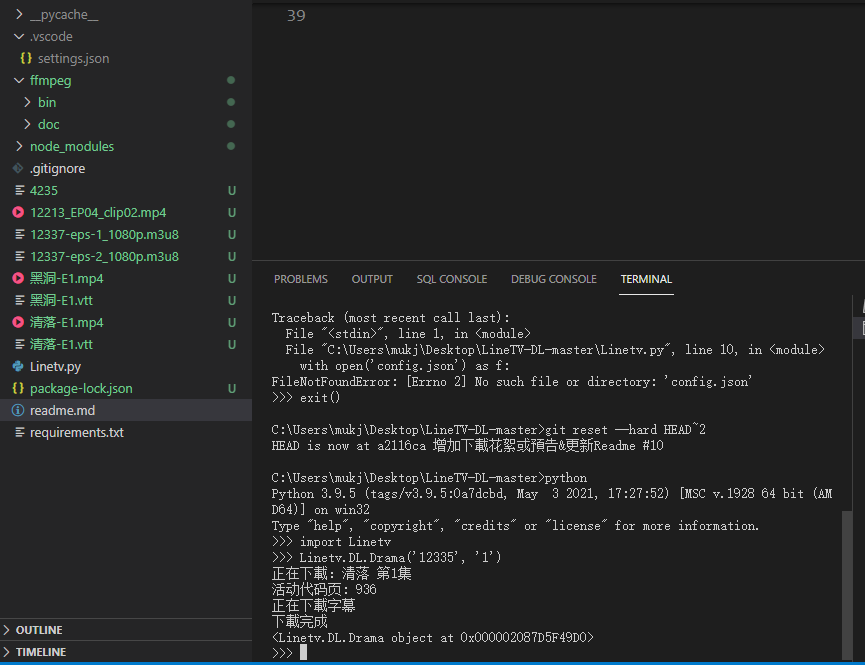Click the Linetv.py Python icon

[x=18, y=366]
